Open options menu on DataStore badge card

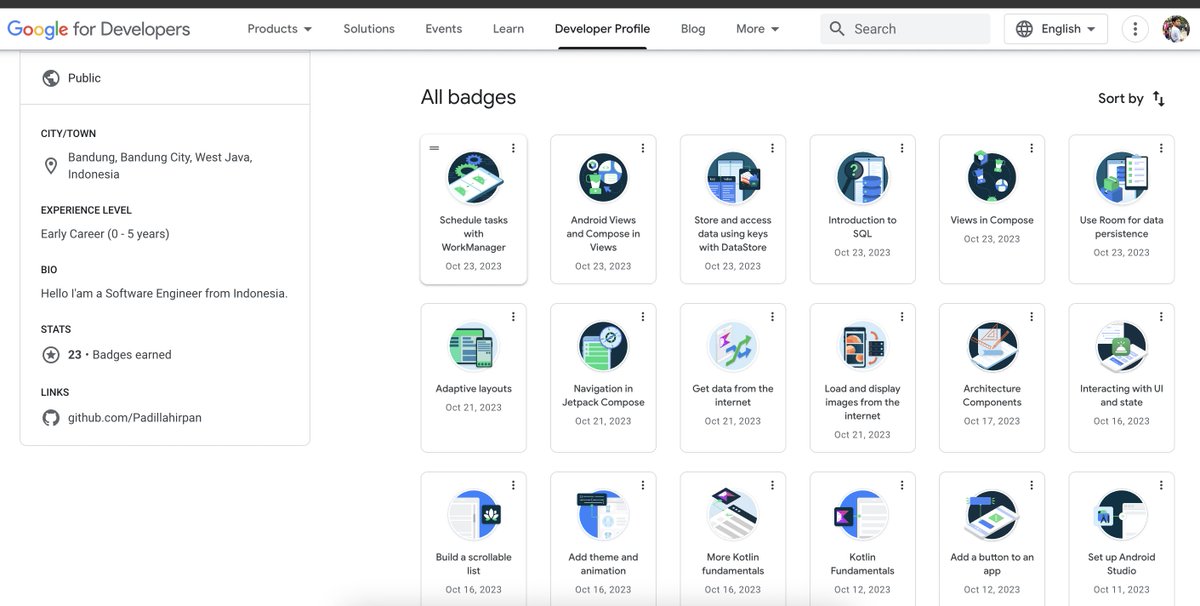[772, 148]
